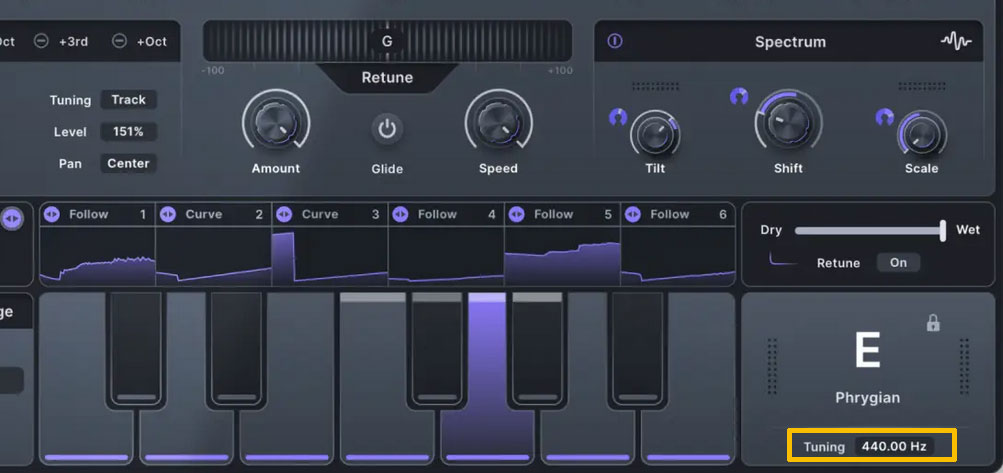
Task: Click the Tuning 440.00 Hz field
Action: (x=894, y=446)
